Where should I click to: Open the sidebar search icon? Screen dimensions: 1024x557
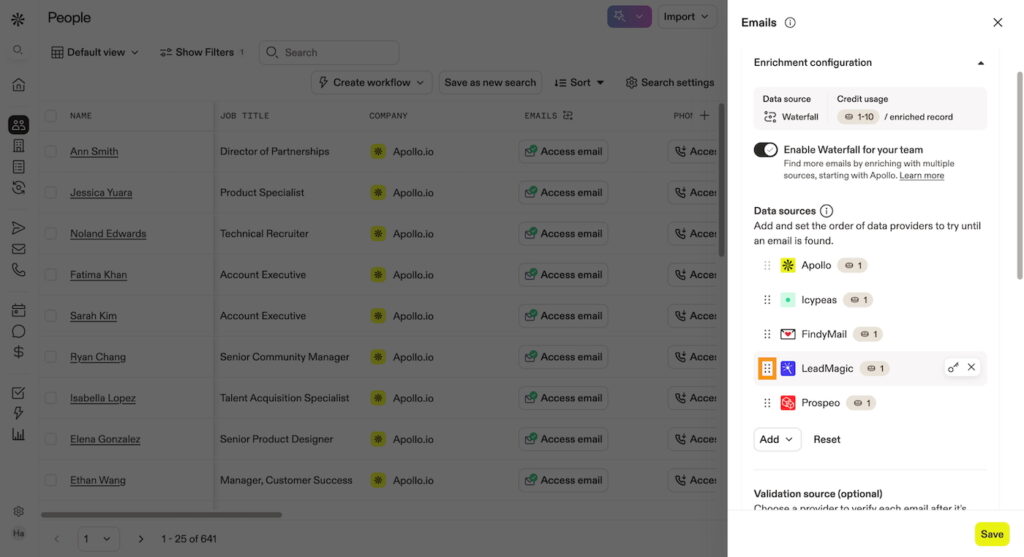click(x=18, y=50)
